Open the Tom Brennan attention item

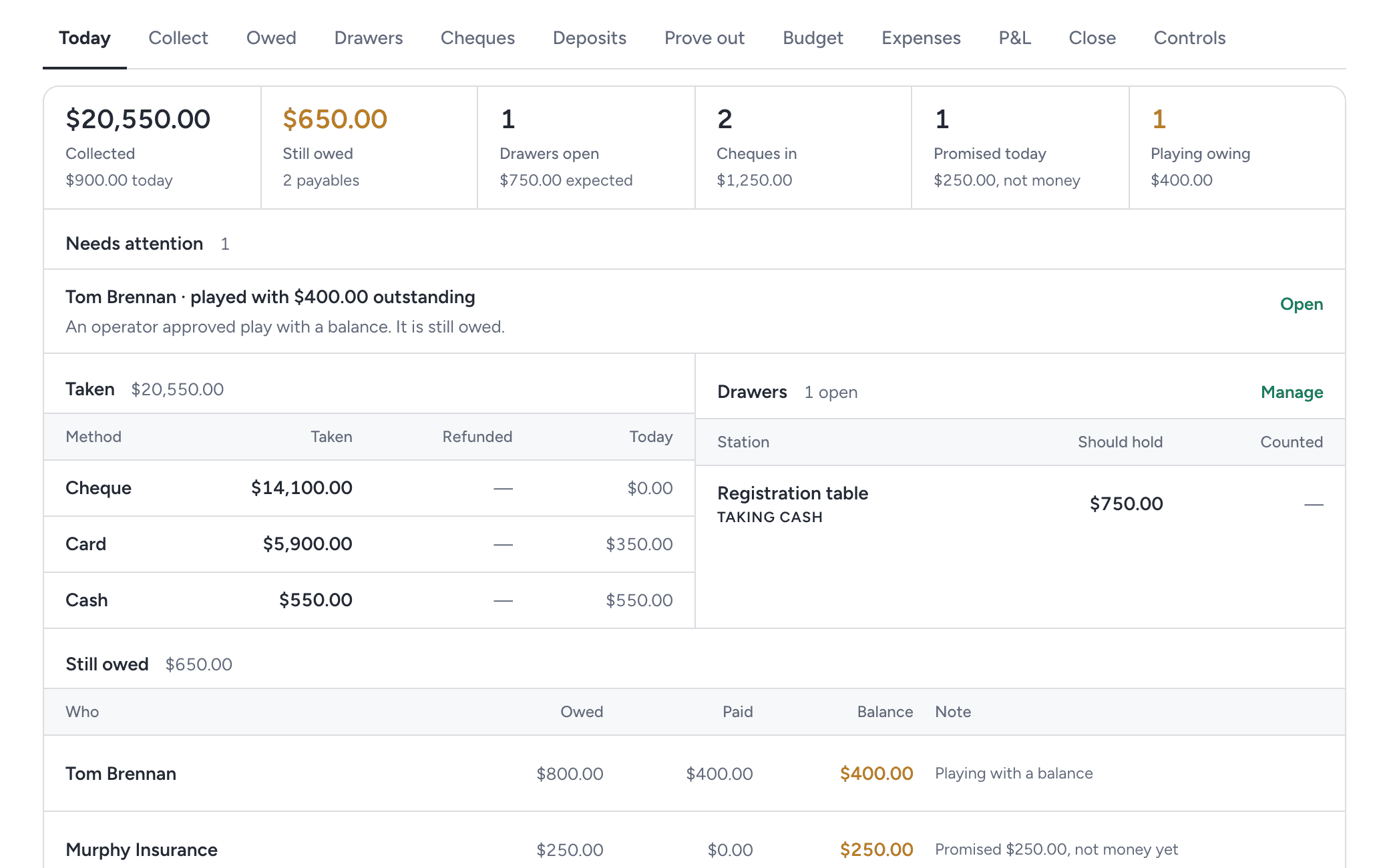(1302, 304)
